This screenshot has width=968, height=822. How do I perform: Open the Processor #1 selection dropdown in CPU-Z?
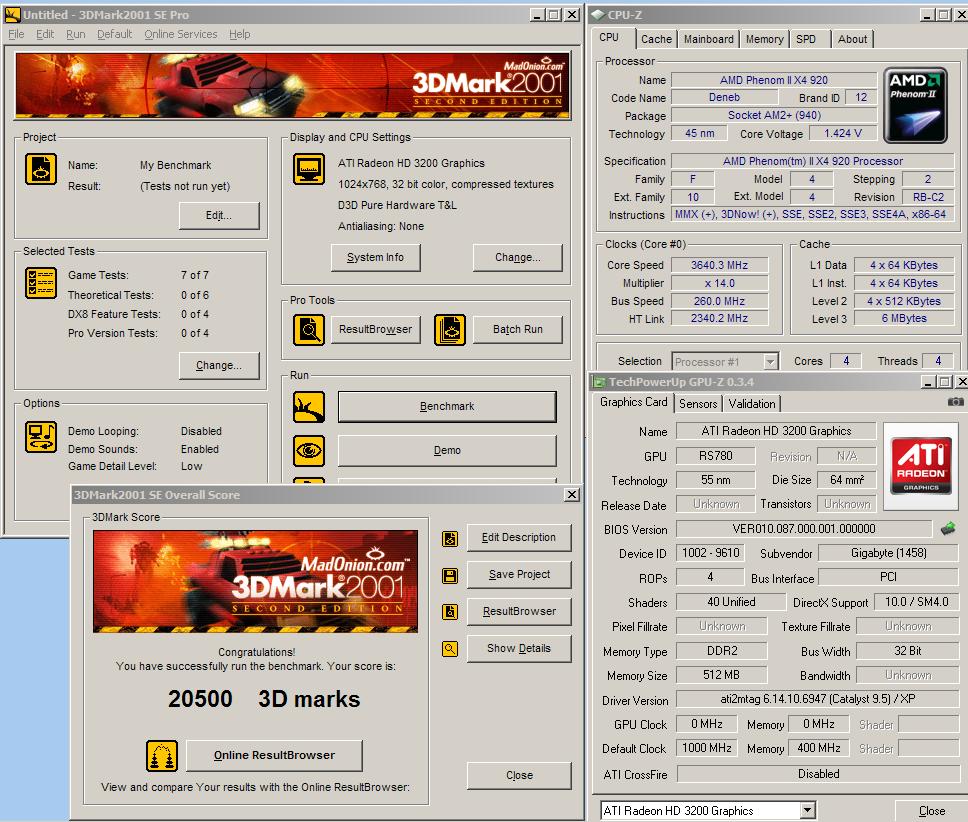point(770,362)
